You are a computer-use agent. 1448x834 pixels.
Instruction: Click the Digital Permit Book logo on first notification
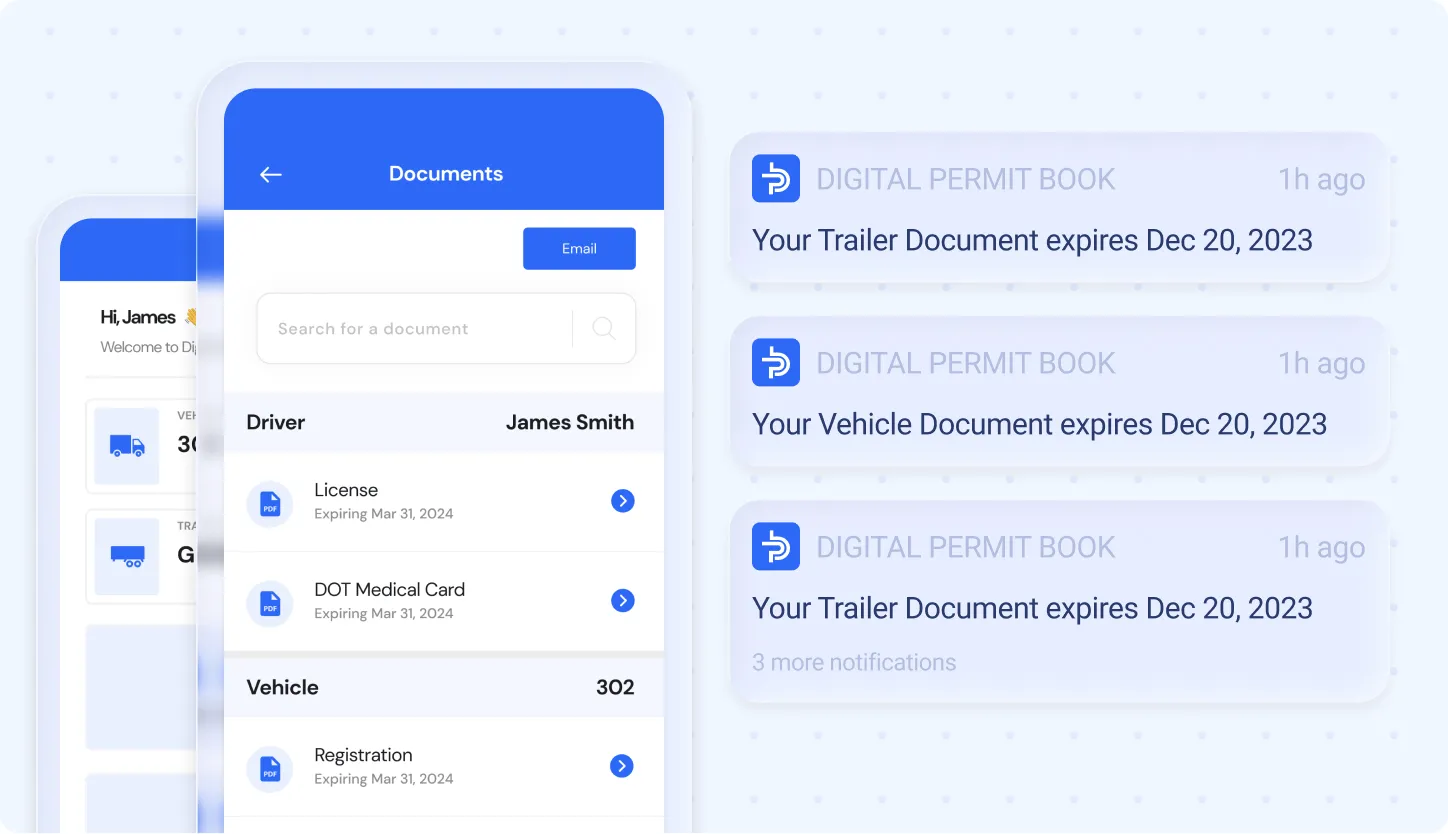point(775,178)
